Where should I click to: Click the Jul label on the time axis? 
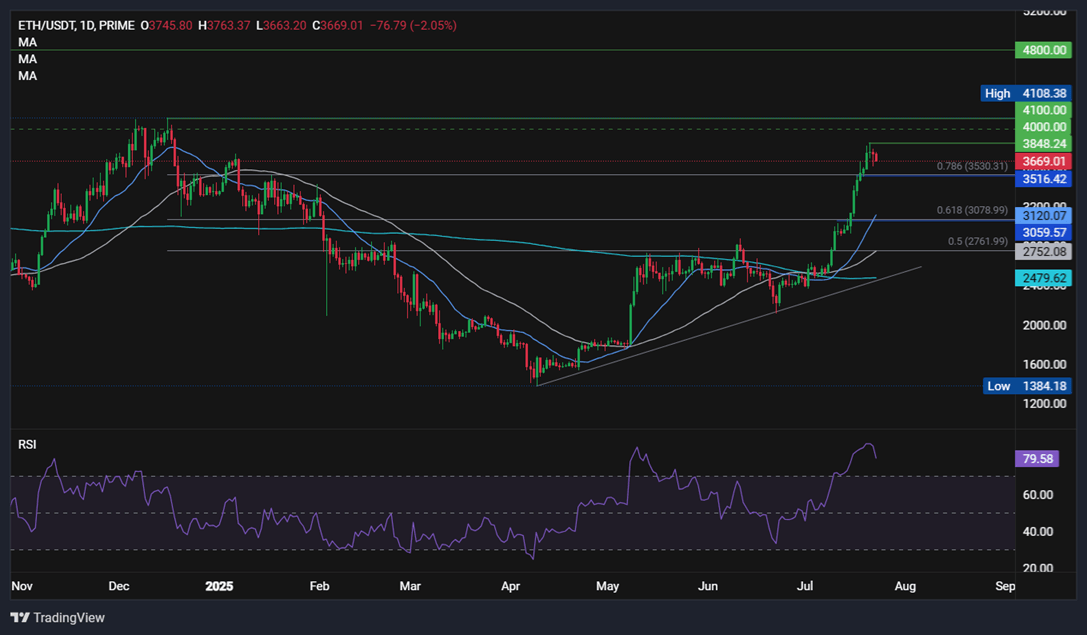pyautogui.click(x=805, y=586)
